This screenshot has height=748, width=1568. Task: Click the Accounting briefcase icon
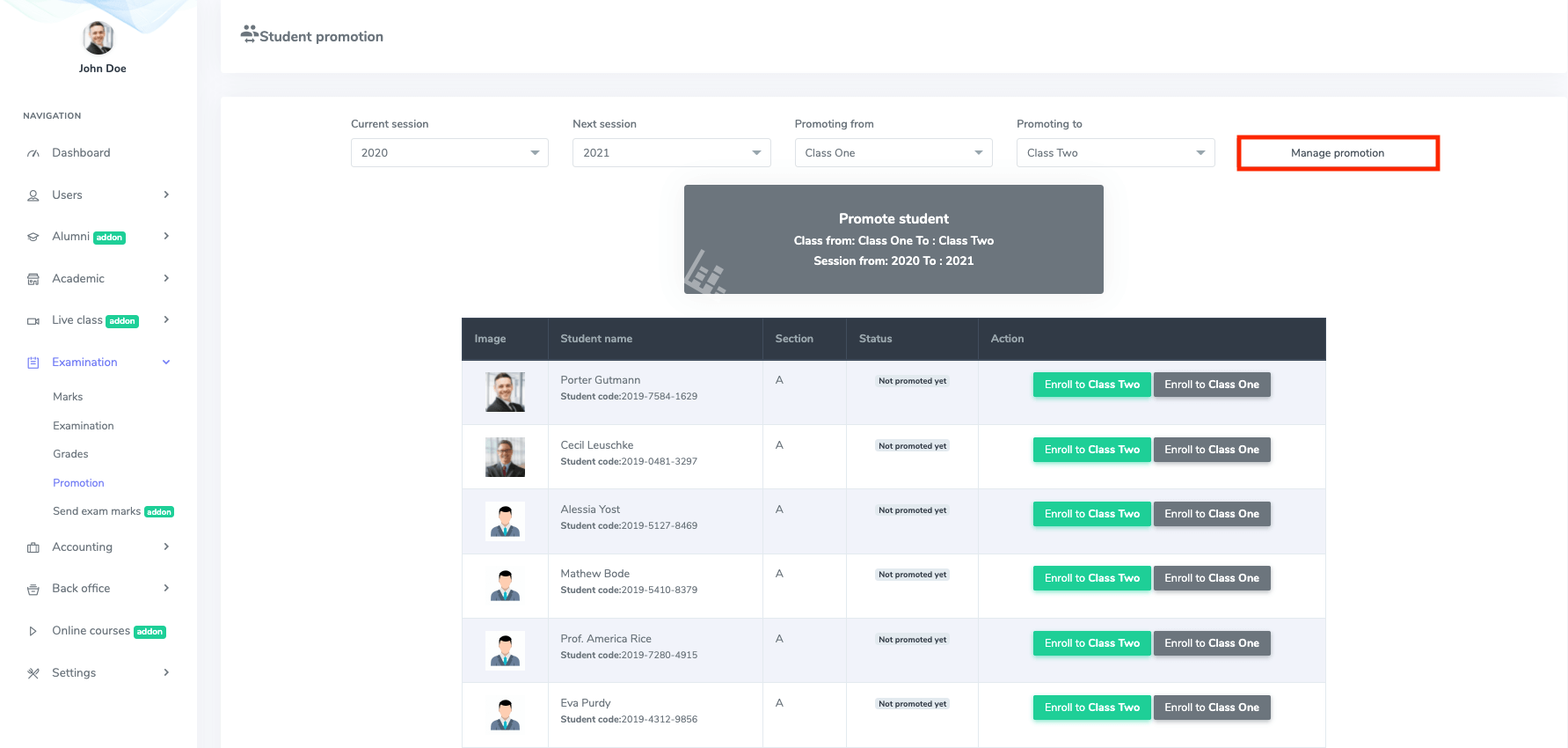(x=33, y=547)
